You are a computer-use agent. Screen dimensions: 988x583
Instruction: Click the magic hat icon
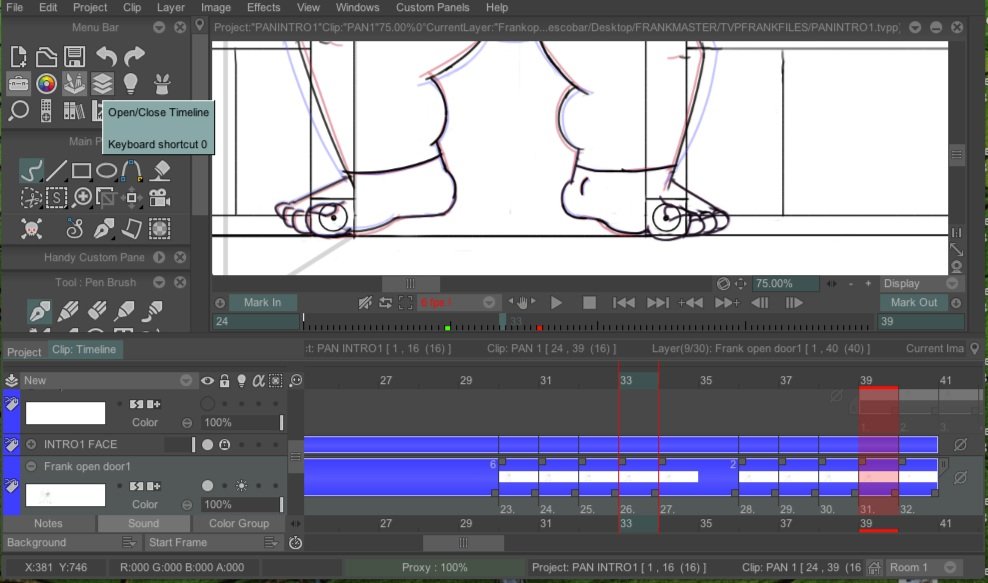[162, 83]
